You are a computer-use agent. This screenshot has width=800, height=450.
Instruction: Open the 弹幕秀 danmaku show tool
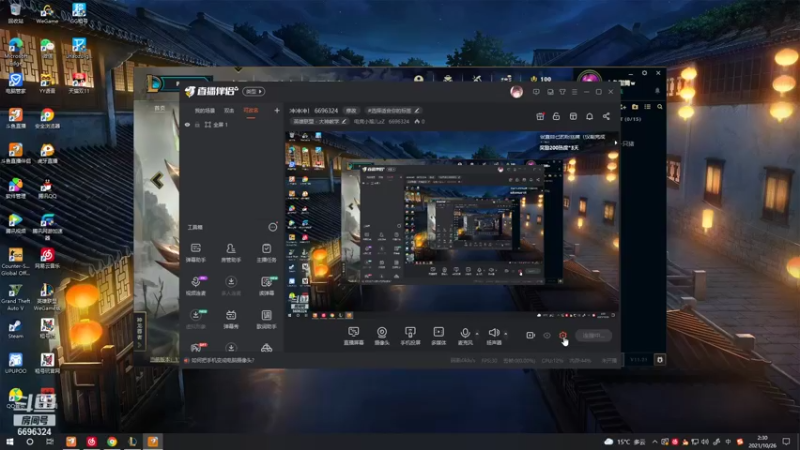pyautogui.click(x=231, y=319)
